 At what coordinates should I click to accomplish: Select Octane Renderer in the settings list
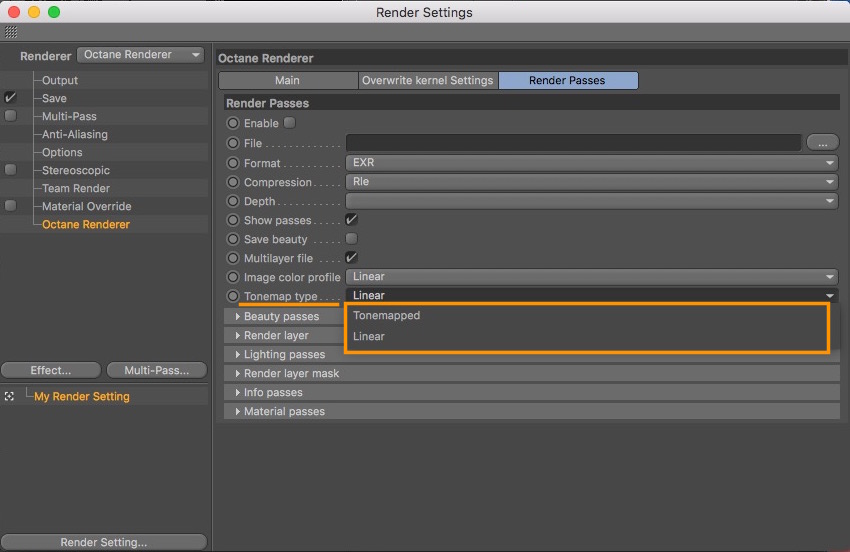point(86,224)
